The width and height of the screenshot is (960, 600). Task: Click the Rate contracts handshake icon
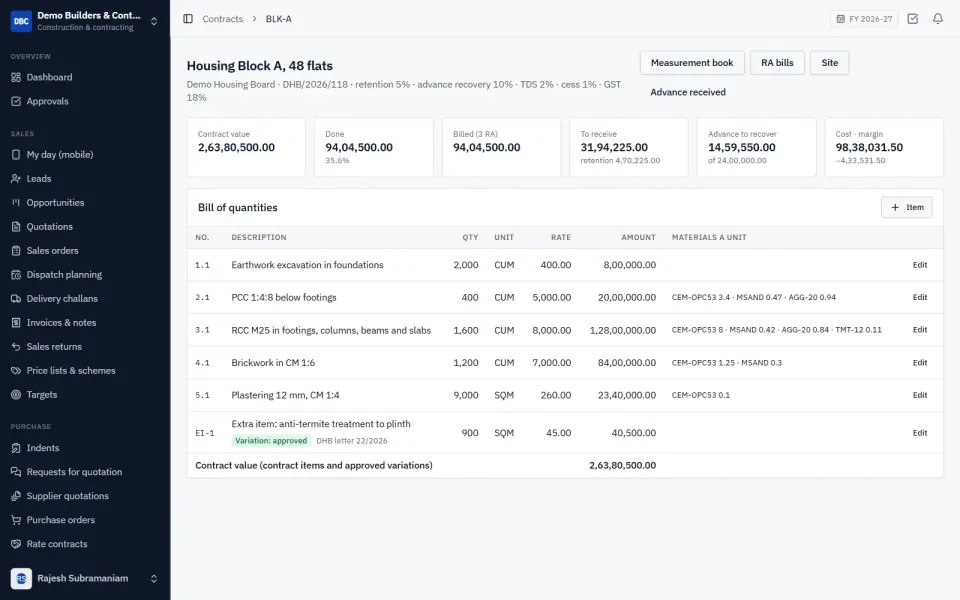[x=16, y=544]
